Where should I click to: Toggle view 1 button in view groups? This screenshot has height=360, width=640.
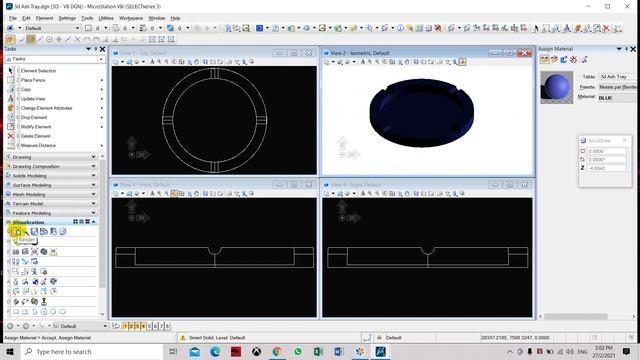(x=126, y=326)
